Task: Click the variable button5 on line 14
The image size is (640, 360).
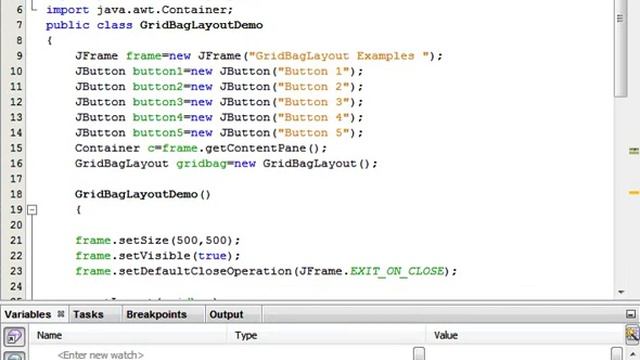Action: [158, 133]
